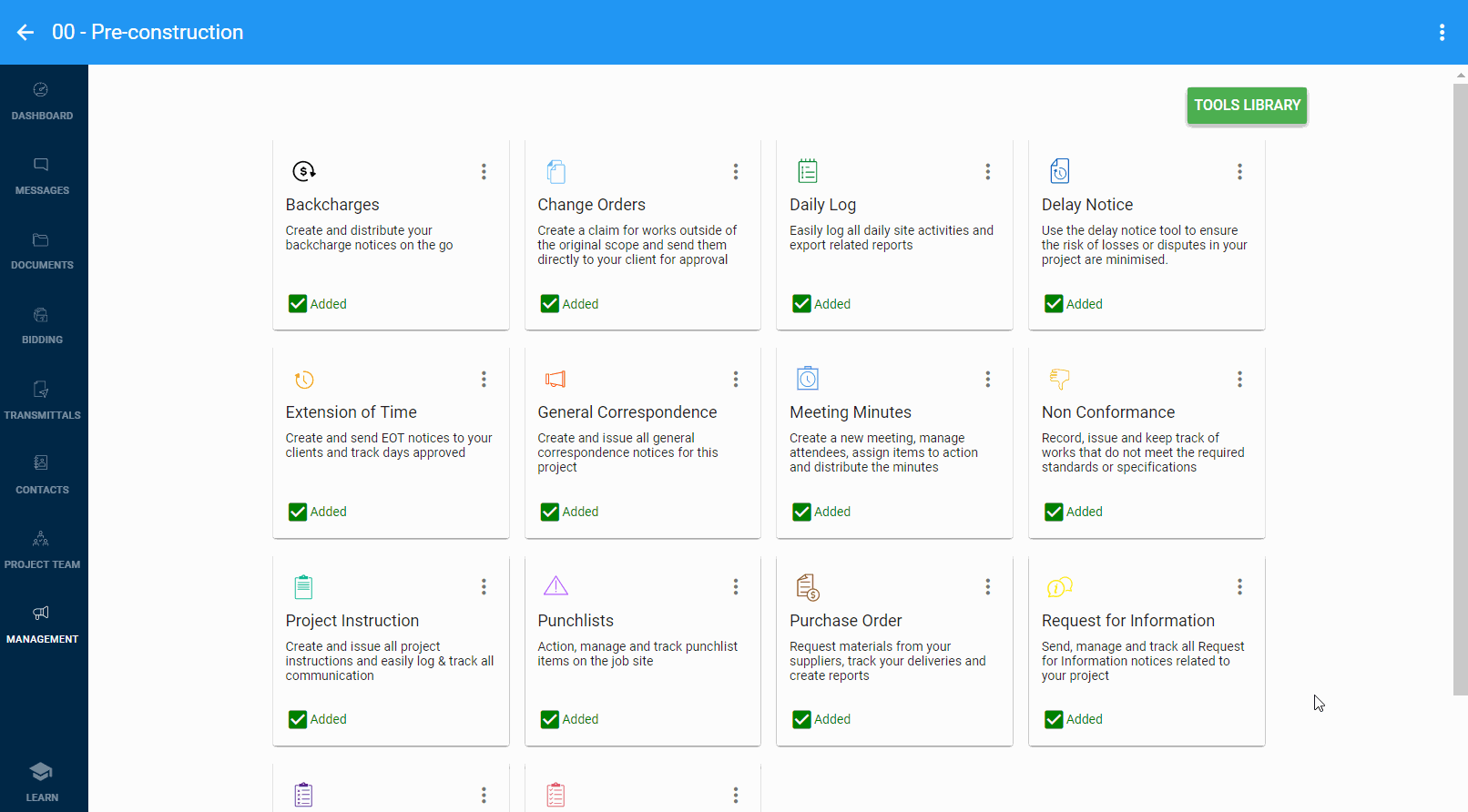The image size is (1468, 812).
Task: Click the purple checklist icon in bottom row
Action: tap(304, 795)
